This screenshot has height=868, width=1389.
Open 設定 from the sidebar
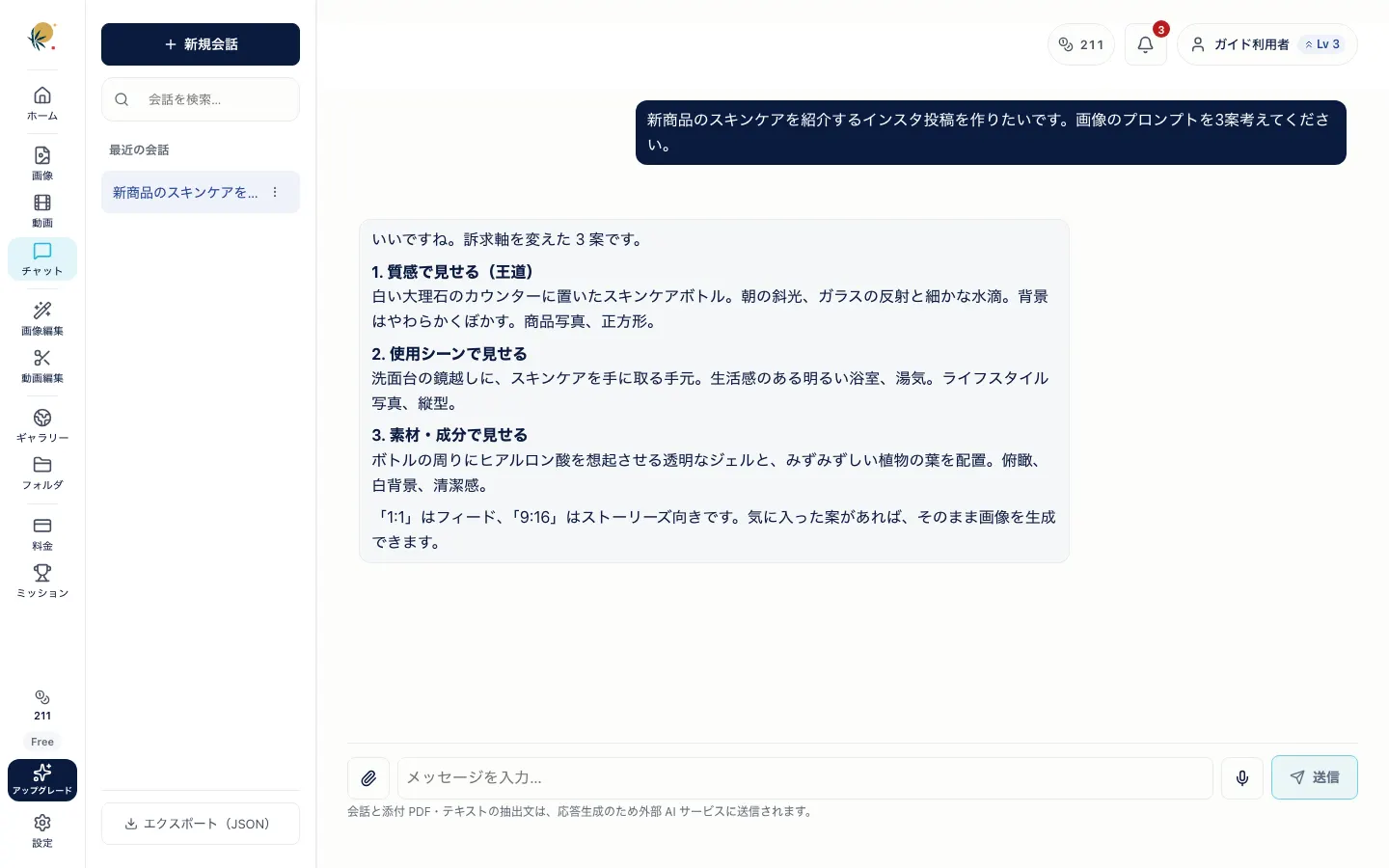tap(42, 830)
